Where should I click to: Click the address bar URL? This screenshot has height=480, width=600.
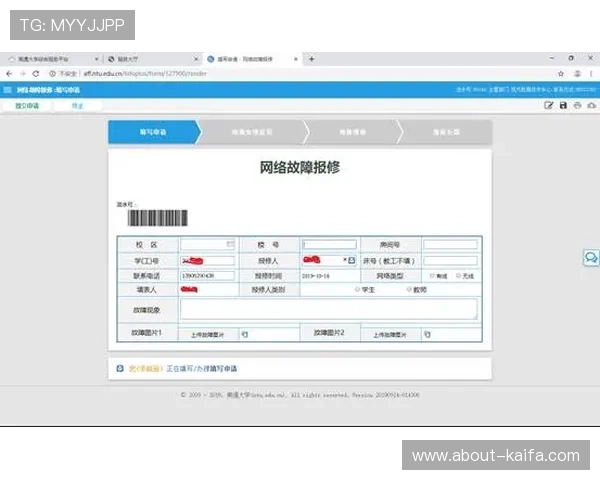(145, 73)
